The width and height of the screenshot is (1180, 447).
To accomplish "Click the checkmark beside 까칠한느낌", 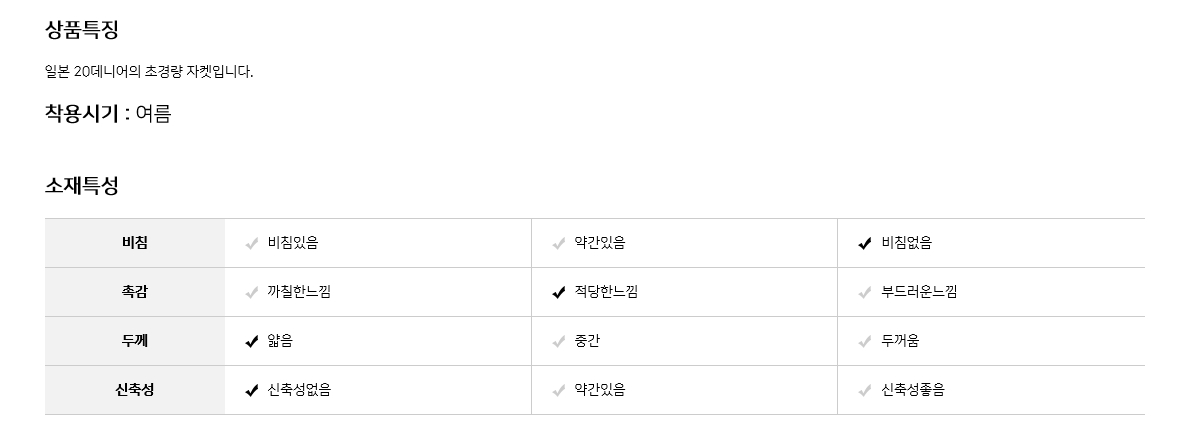I will [x=252, y=292].
